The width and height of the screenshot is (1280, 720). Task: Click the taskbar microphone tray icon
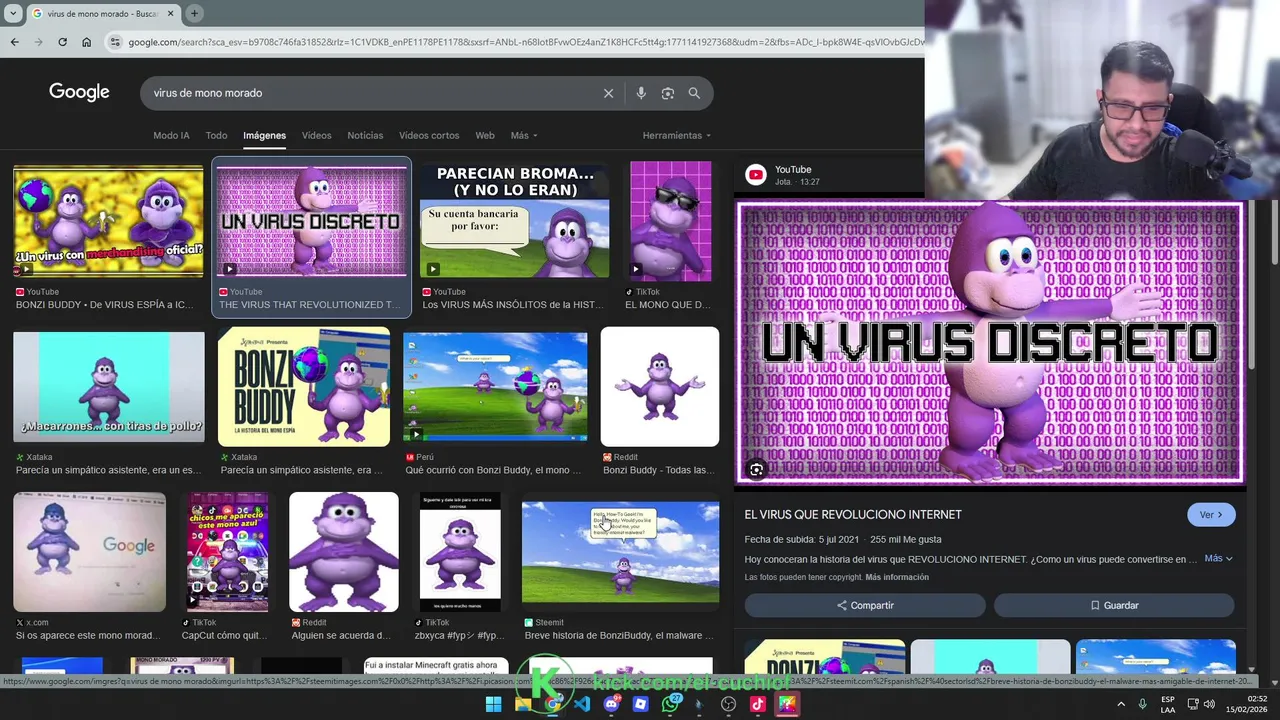[x=1142, y=704]
